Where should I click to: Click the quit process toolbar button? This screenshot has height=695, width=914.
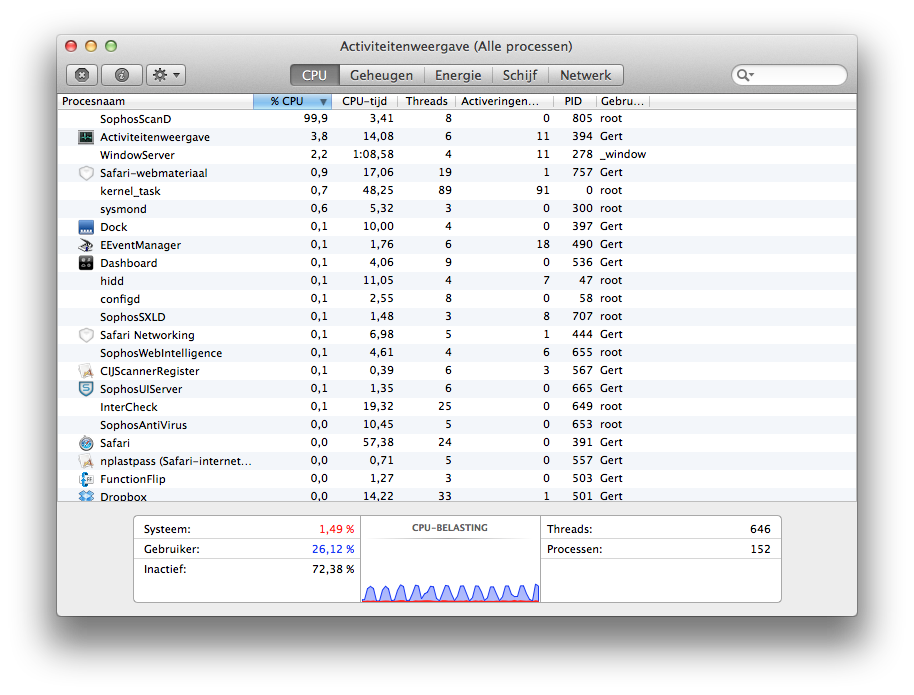point(82,75)
